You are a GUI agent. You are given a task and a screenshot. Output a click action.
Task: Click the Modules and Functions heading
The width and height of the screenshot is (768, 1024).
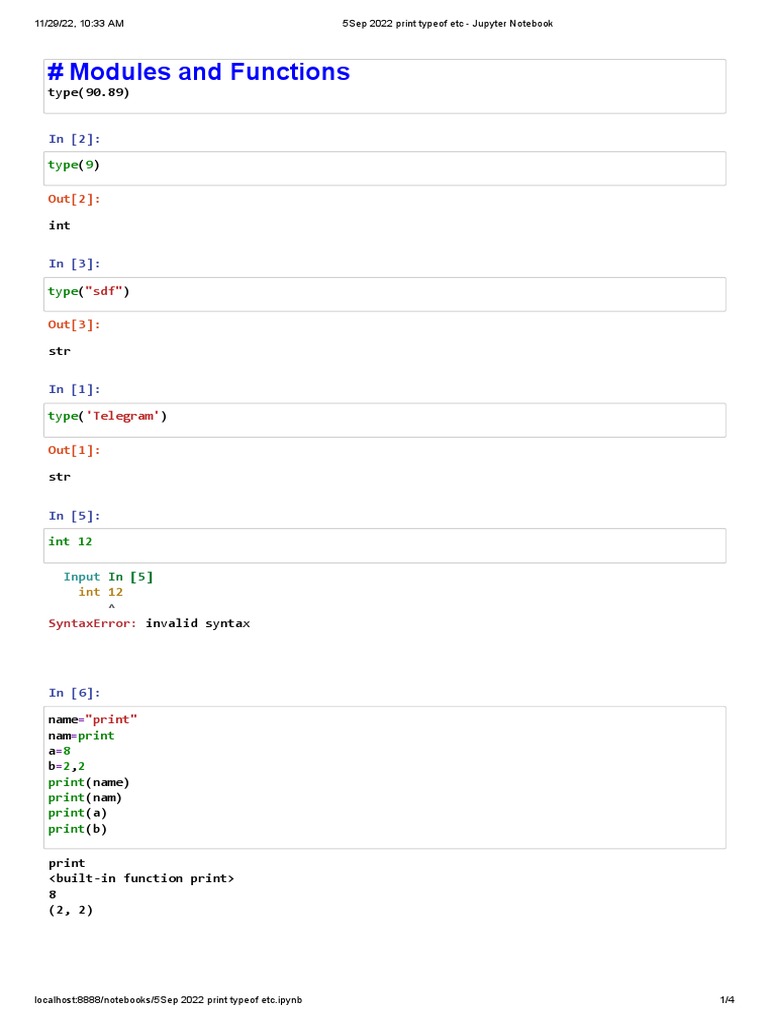[199, 72]
